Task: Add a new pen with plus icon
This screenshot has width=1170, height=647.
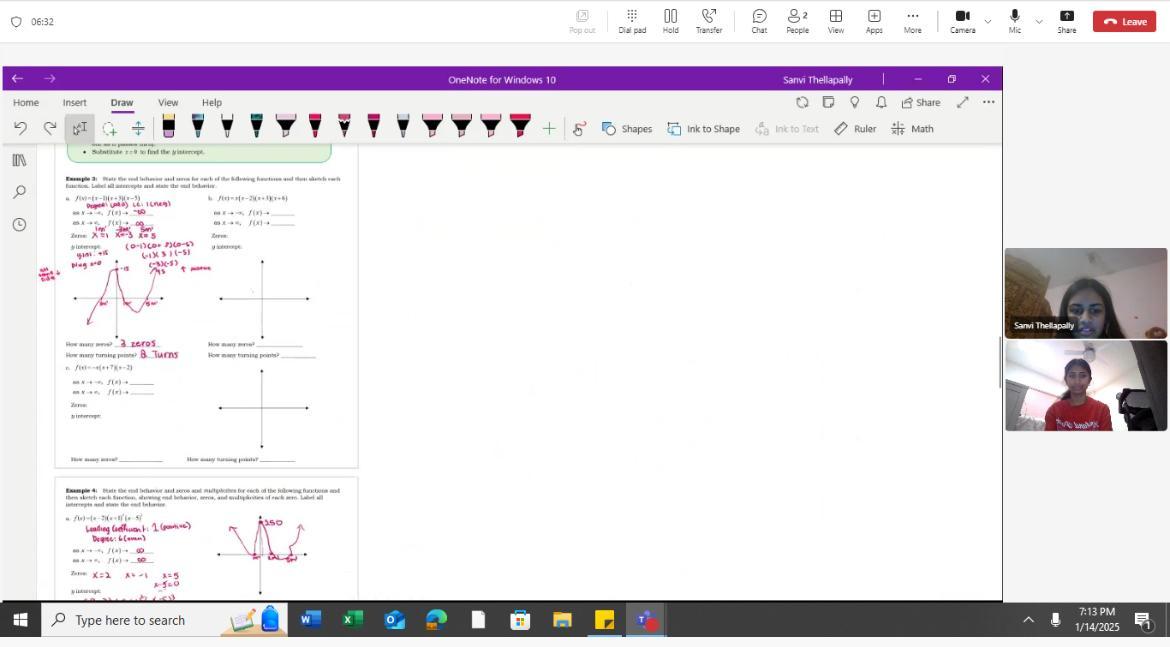Action: [x=548, y=128]
